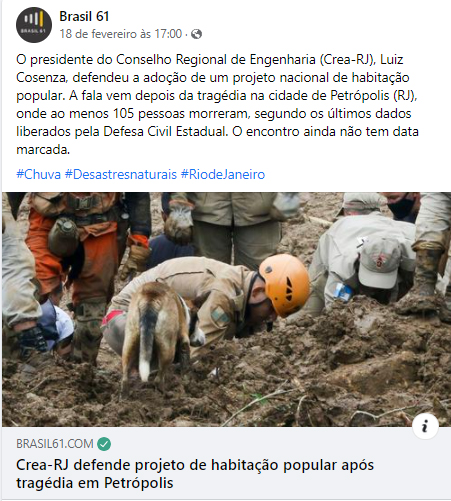Click the BRASIL61.COM source domain
This screenshot has width=451, height=501.
click(x=55, y=444)
